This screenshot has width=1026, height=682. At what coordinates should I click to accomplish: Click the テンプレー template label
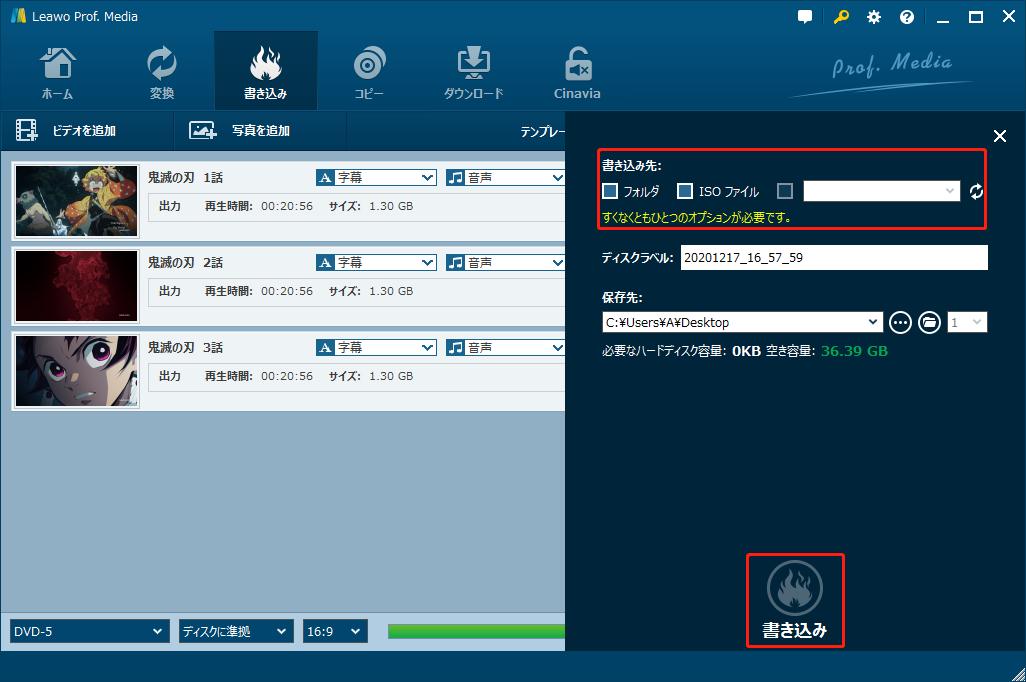pyautogui.click(x=542, y=132)
